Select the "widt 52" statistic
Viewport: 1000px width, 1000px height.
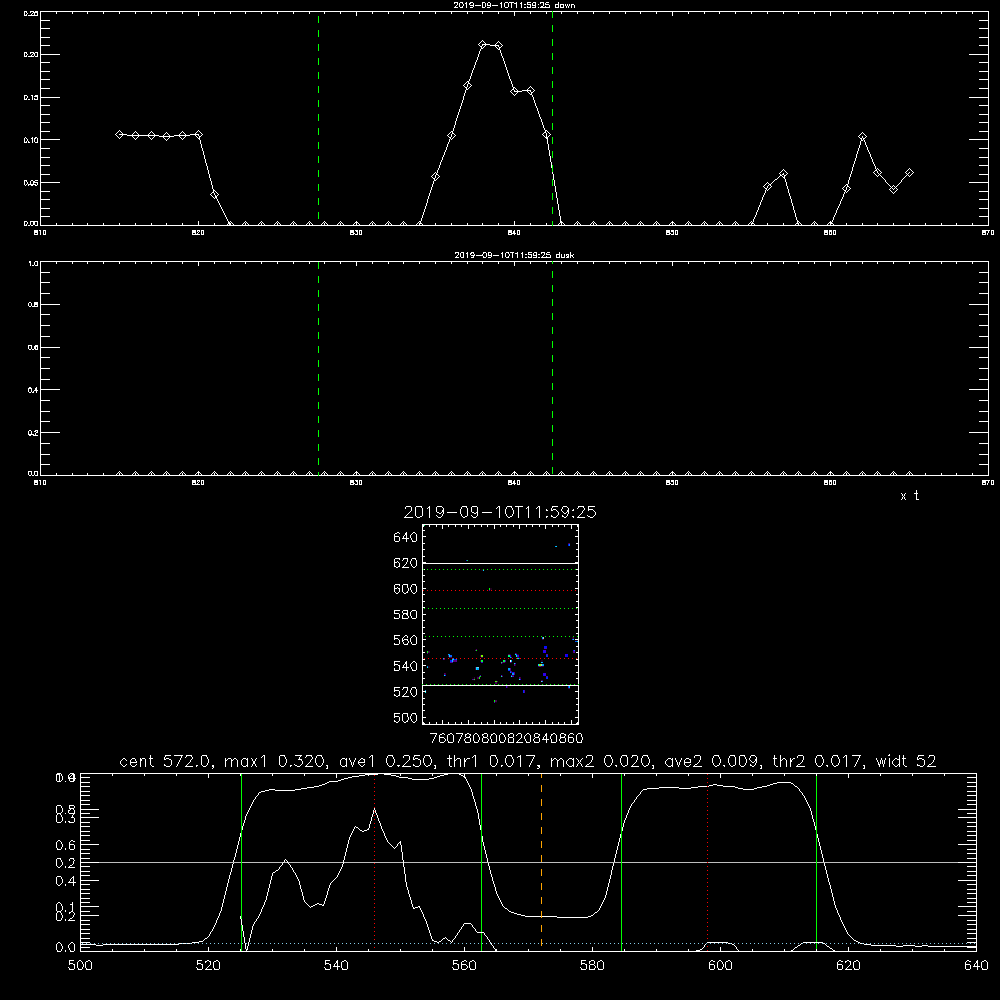pyautogui.click(x=905, y=761)
